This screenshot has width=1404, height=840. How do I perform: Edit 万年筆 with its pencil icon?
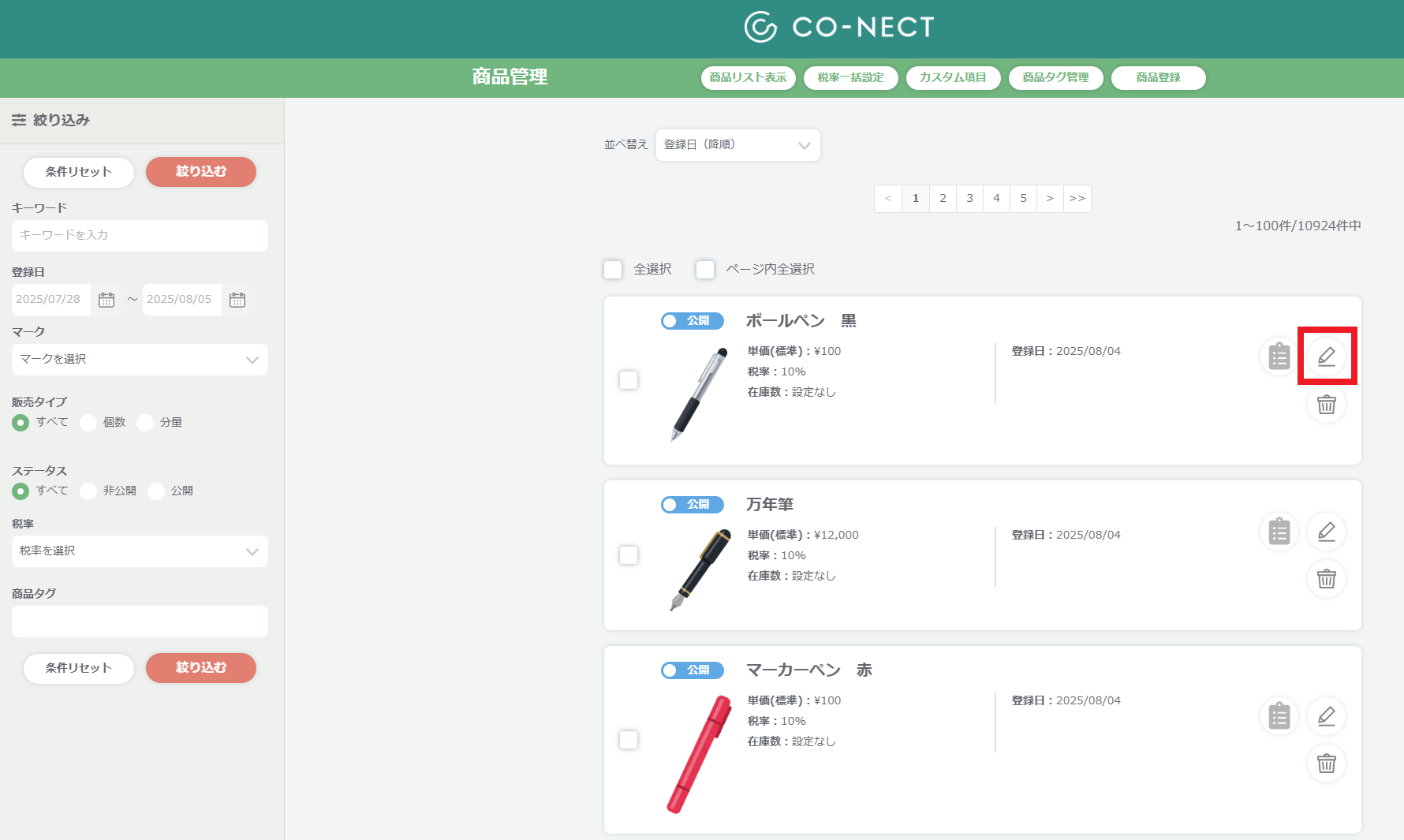tap(1327, 532)
